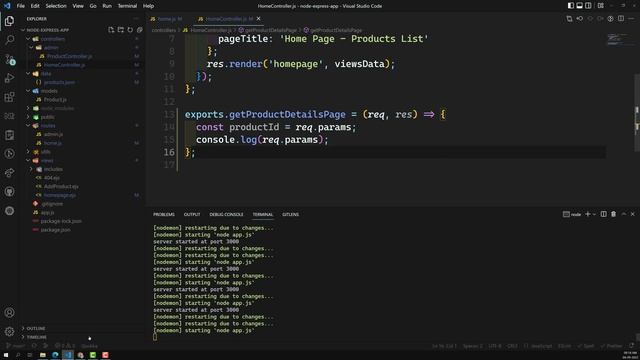Collapse all folders in Explorer
Image resolution: width=640 pixels, height=360 pixels.
tap(140, 30)
